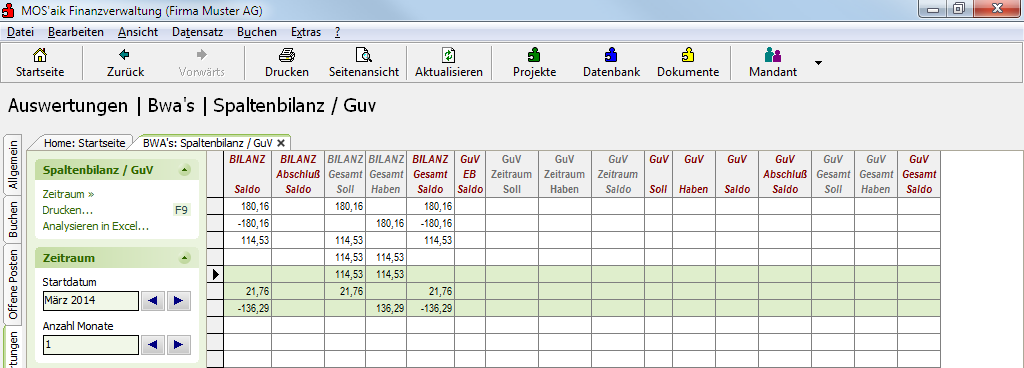
Task: Open the ? help menu
Action: tap(337, 32)
